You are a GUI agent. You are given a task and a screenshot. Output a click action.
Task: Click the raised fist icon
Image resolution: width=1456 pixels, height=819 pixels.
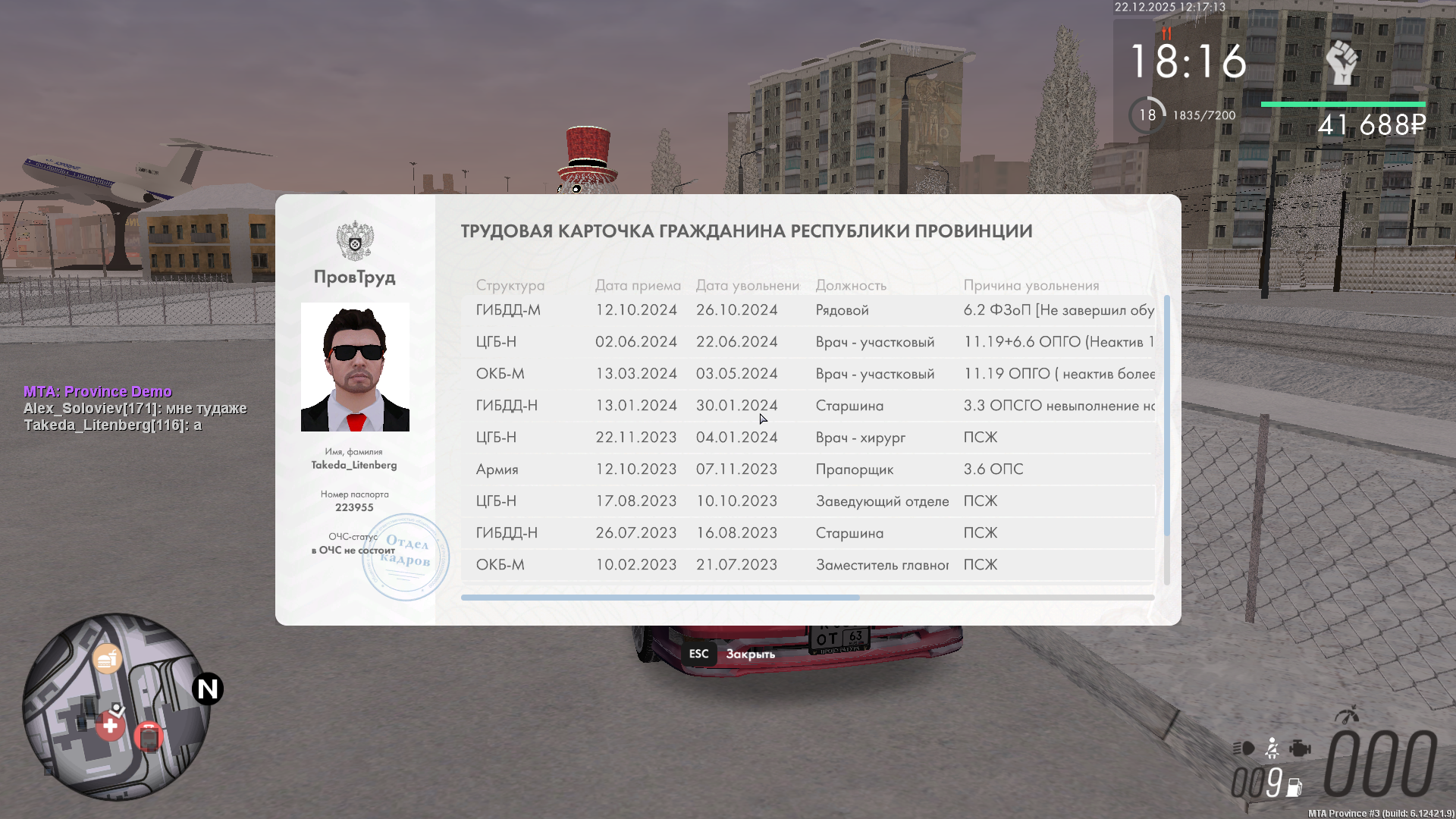pyautogui.click(x=1341, y=62)
